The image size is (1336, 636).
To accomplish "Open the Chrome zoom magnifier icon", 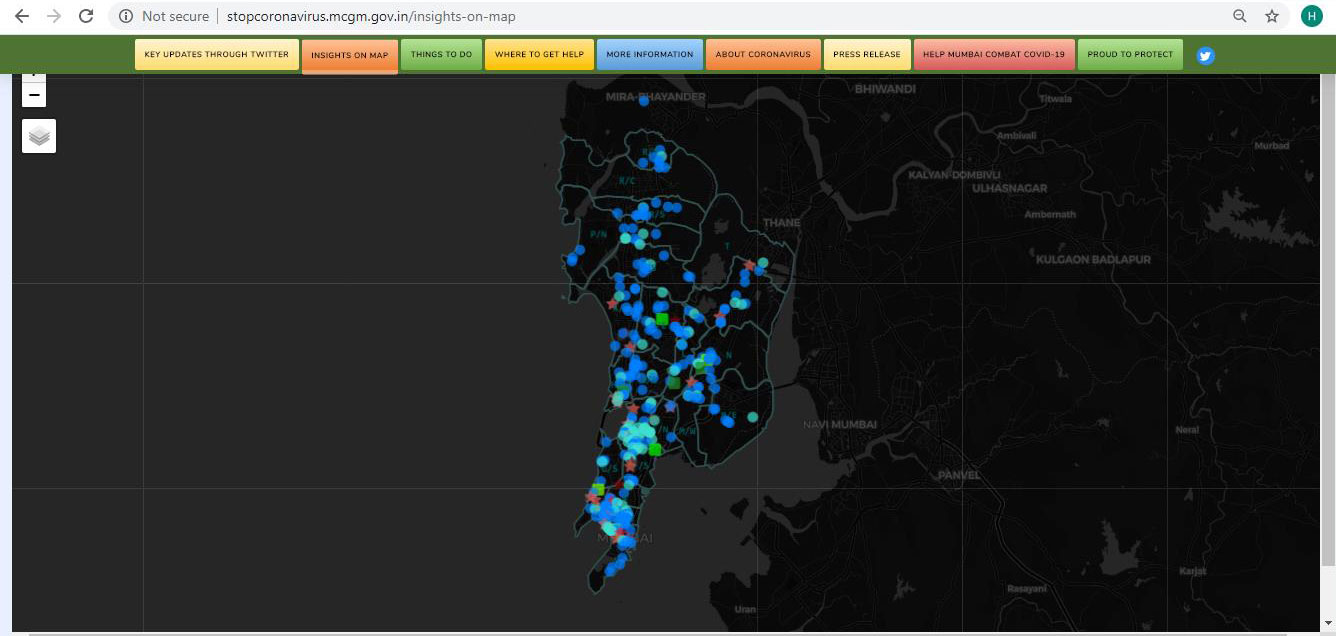I will tap(1240, 16).
